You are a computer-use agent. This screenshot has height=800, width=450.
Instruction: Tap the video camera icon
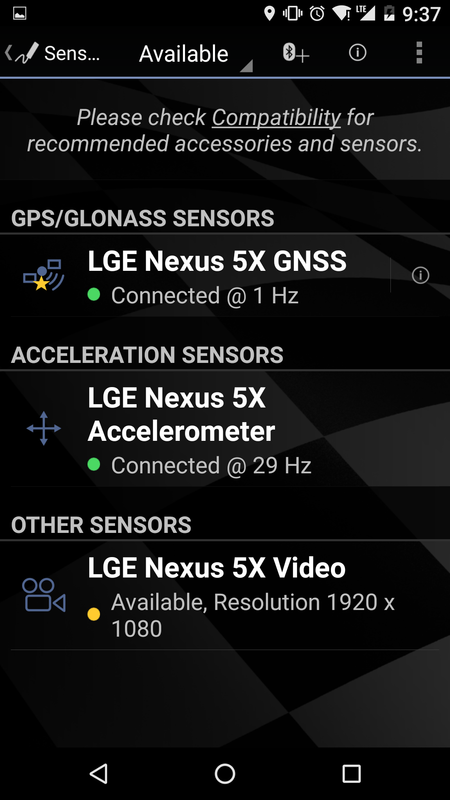(x=43, y=595)
